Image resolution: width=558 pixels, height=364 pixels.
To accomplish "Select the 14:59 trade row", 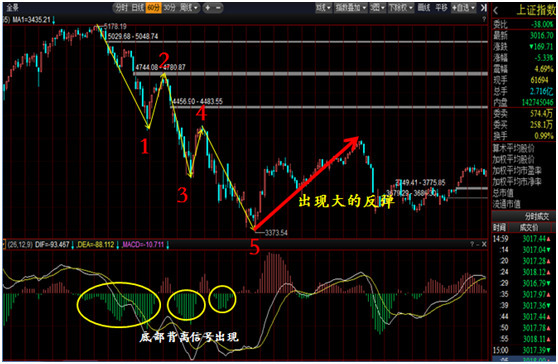I will tap(523, 239).
